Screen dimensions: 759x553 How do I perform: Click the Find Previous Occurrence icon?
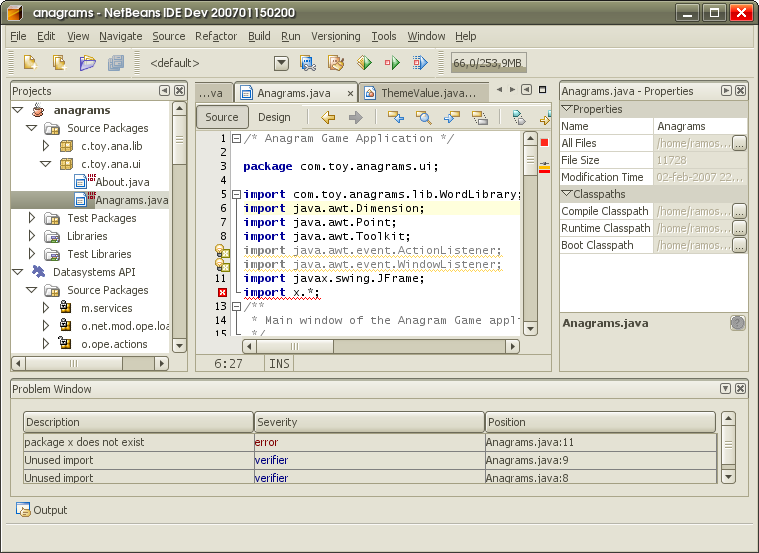click(x=396, y=117)
